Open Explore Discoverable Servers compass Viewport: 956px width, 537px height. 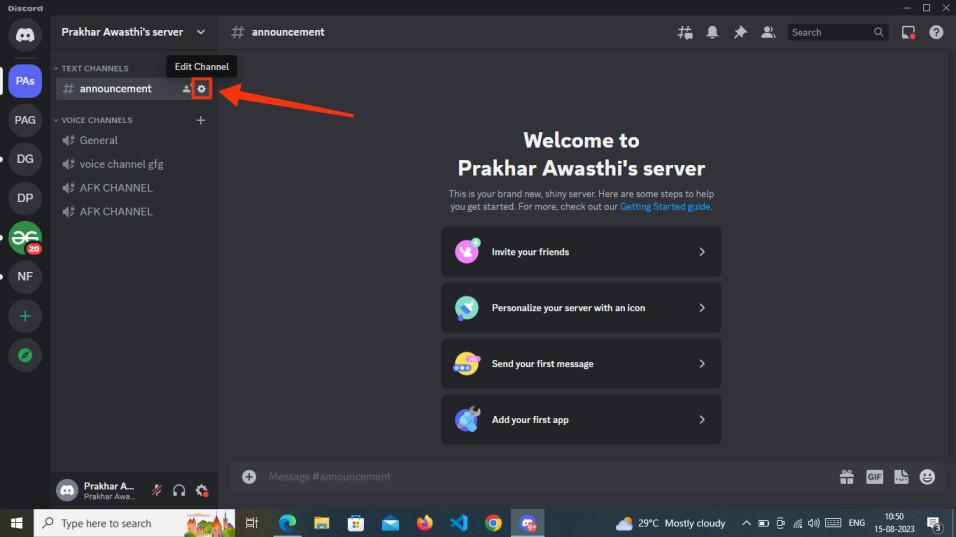click(25, 355)
